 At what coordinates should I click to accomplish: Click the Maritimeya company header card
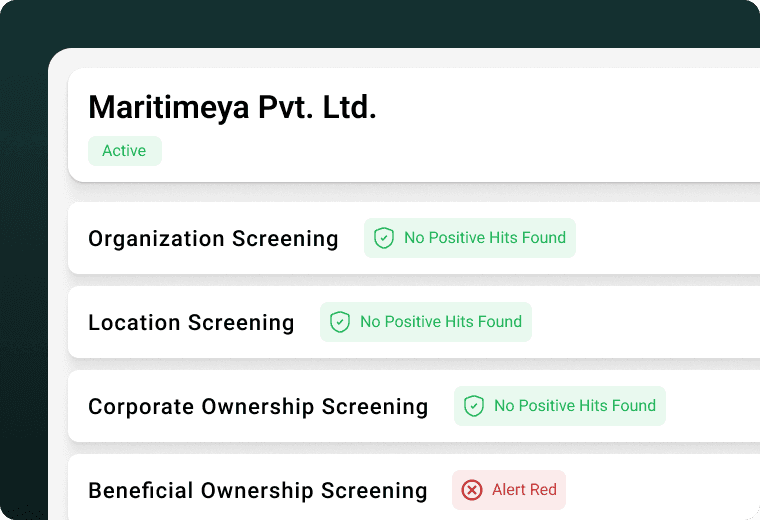(x=414, y=125)
